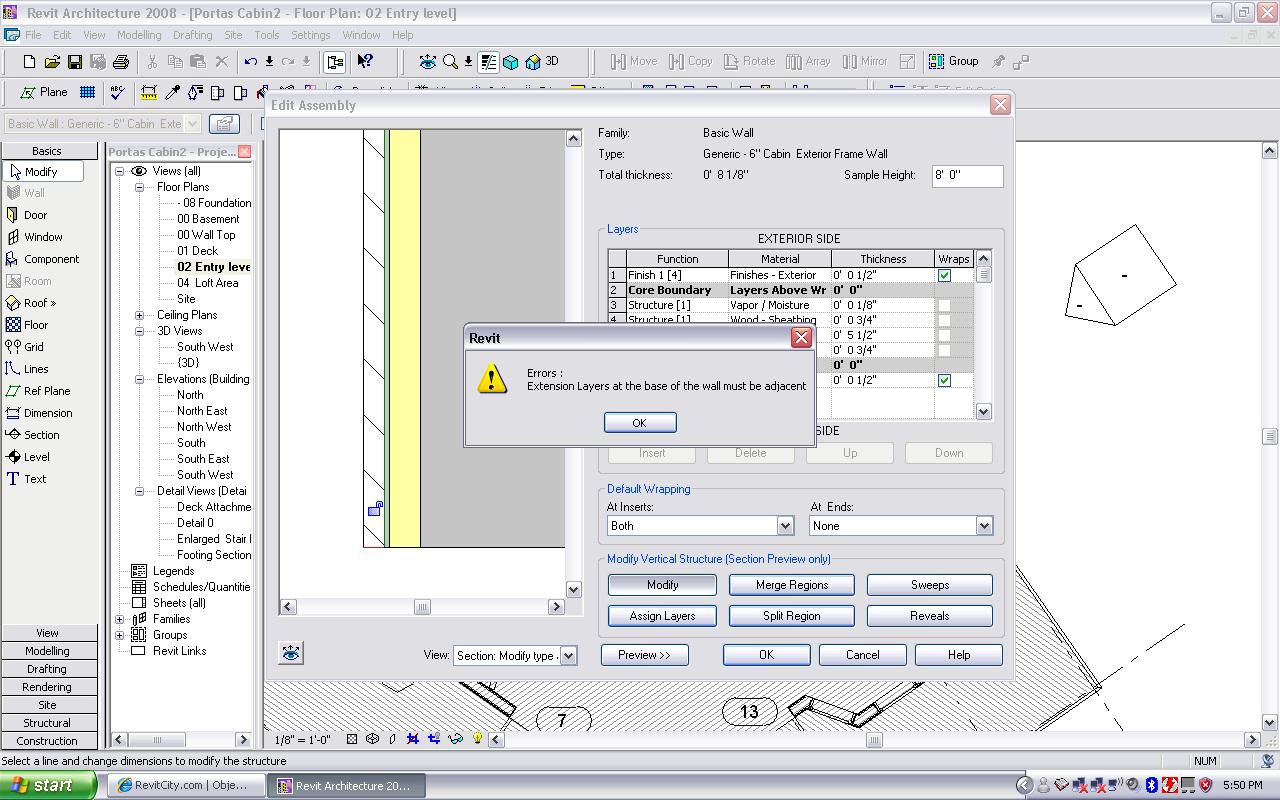Click the preview eye icon below section view
This screenshot has width=1280, height=800.
(291, 653)
